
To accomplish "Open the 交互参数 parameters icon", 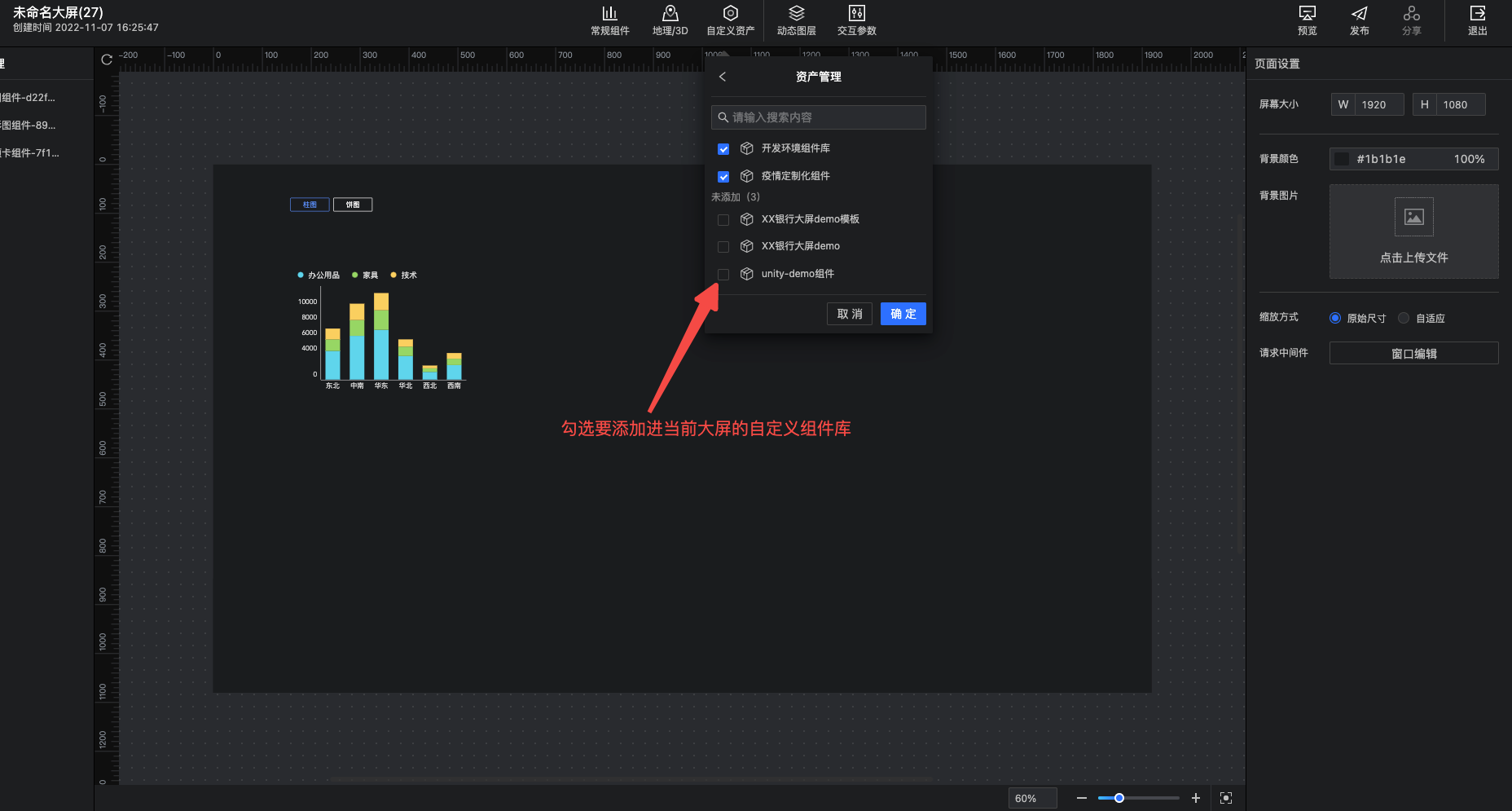I will coord(856,14).
